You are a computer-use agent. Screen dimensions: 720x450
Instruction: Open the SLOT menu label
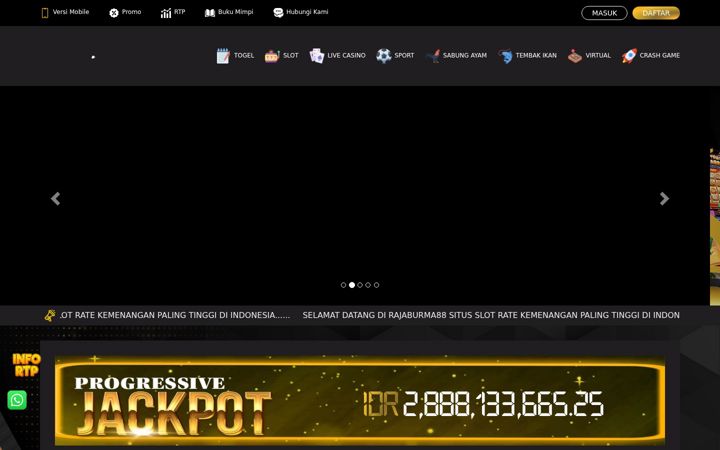click(291, 56)
